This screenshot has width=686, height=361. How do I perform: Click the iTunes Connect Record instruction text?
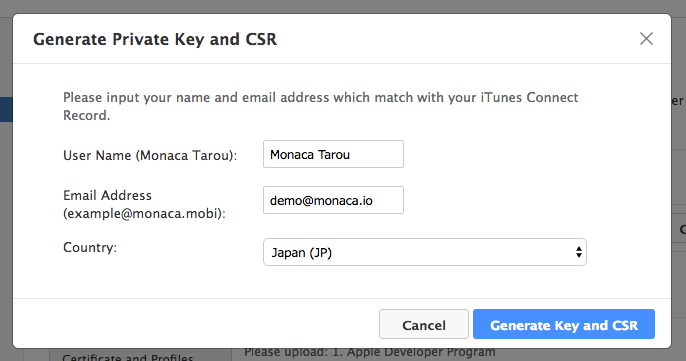321,106
